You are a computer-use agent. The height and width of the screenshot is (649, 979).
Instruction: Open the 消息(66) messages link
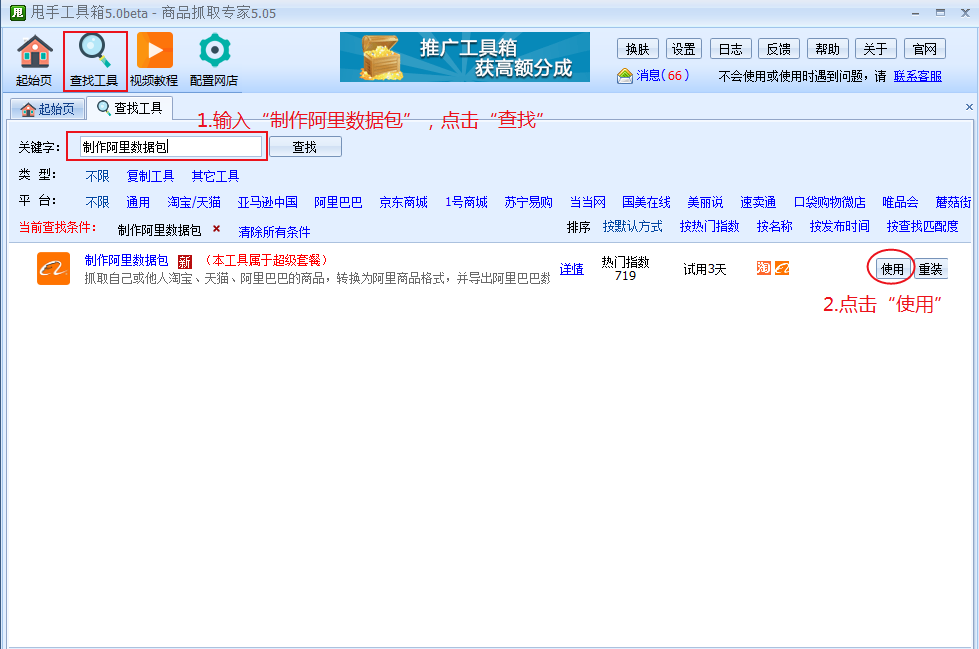click(x=662, y=76)
